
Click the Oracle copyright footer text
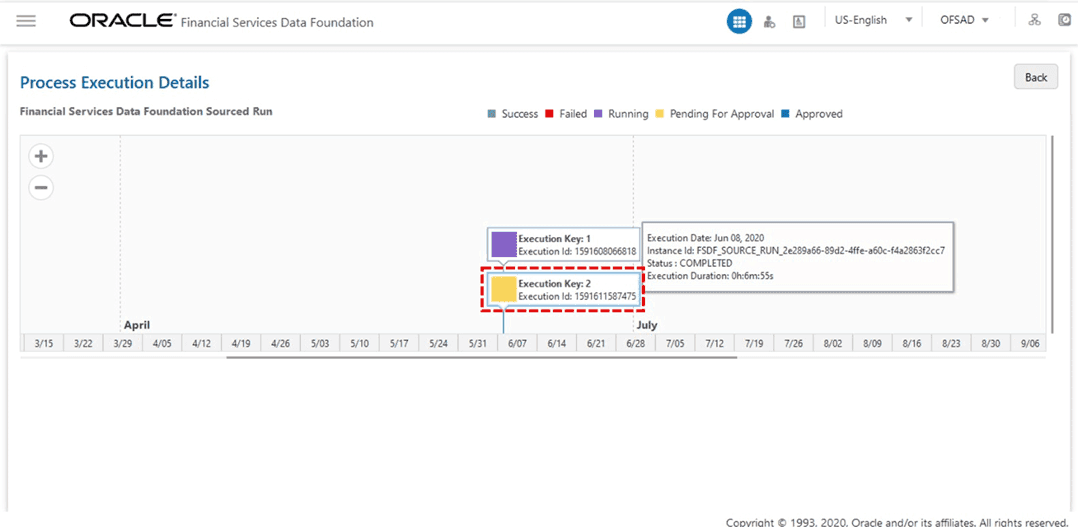pyautogui.click(x=896, y=522)
